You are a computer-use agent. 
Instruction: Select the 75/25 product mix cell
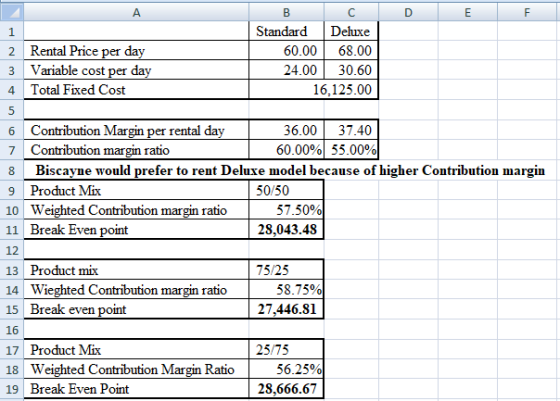(286, 270)
